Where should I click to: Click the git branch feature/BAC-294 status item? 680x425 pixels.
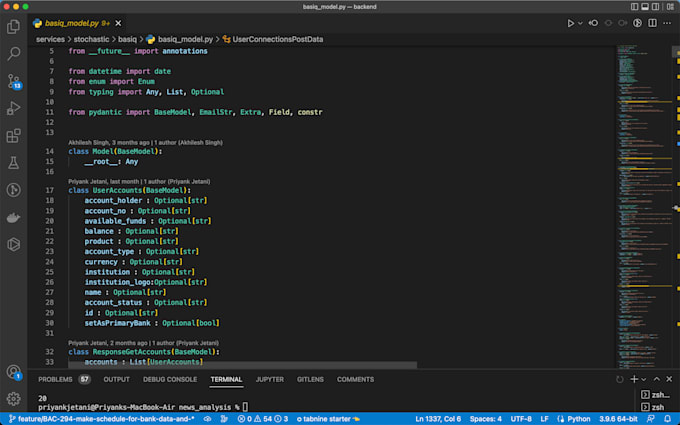[x=101, y=419]
